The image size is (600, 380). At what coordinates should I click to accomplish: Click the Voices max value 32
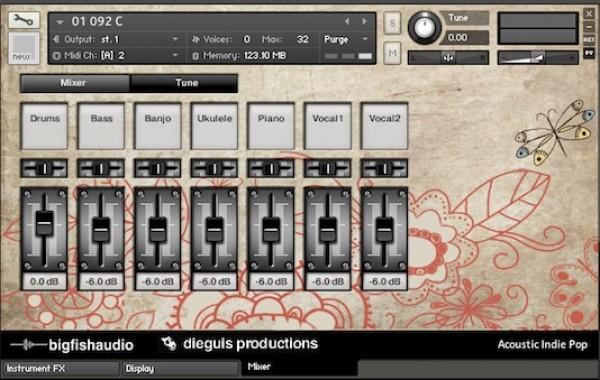click(x=302, y=39)
